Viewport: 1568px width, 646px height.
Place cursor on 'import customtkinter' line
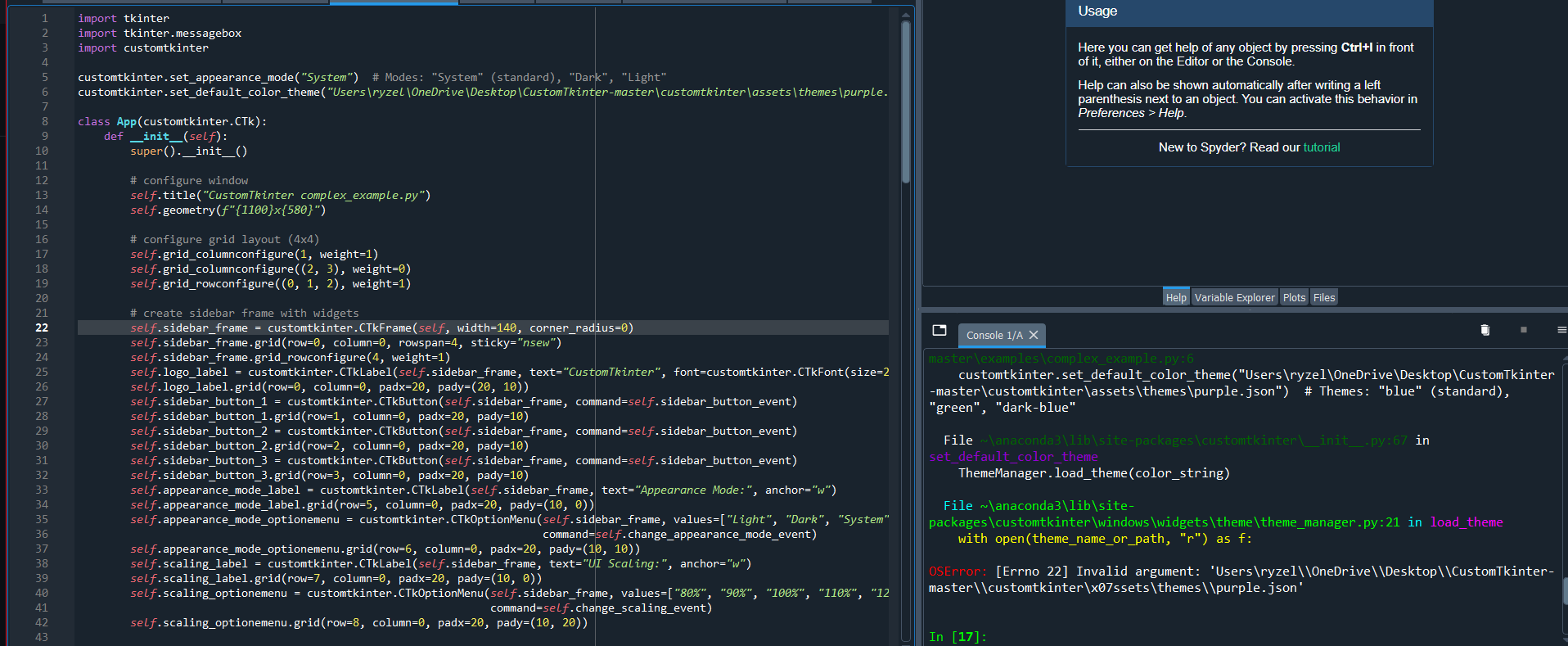point(143,47)
